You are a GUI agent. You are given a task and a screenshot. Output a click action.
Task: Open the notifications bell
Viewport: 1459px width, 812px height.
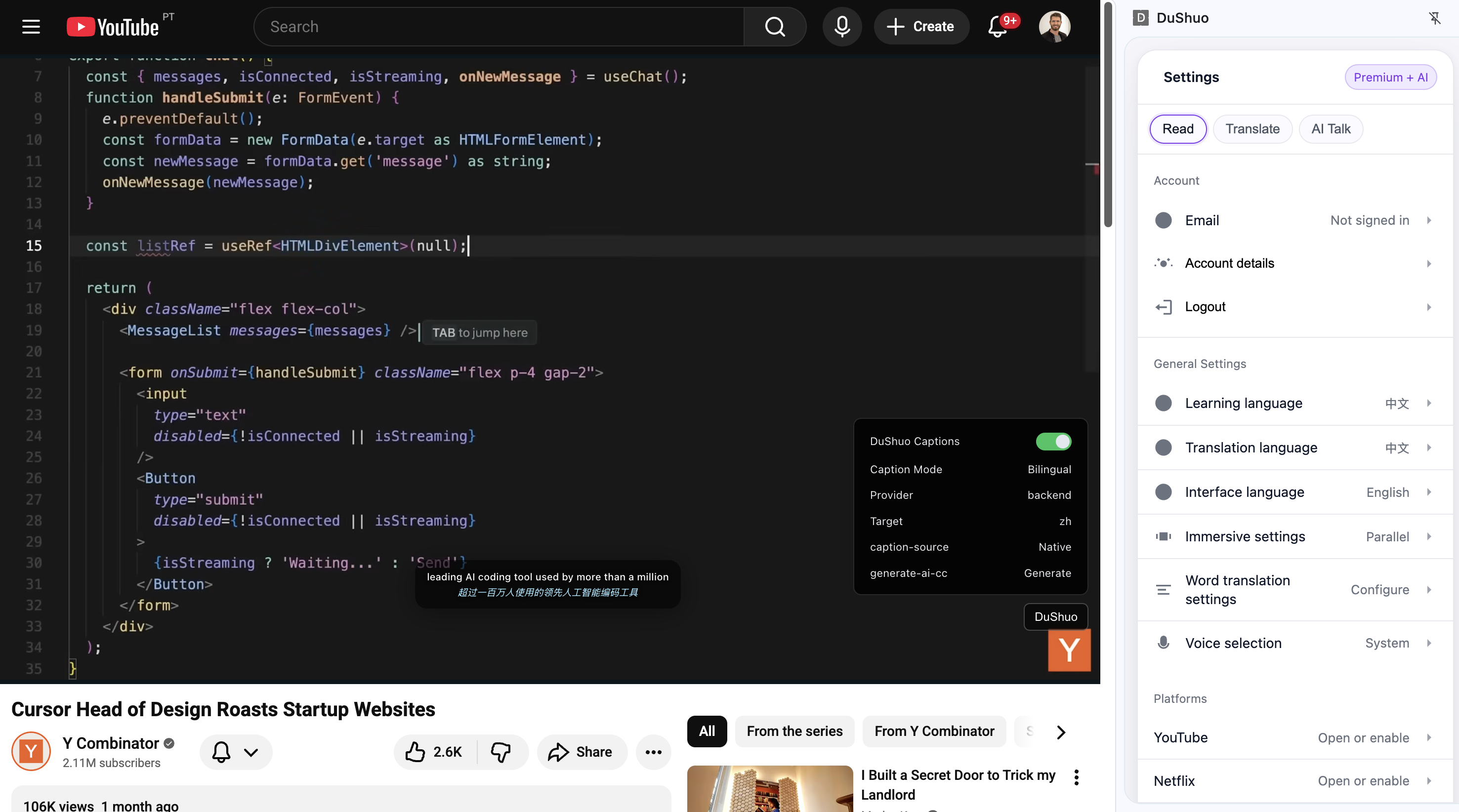coord(998,27)
